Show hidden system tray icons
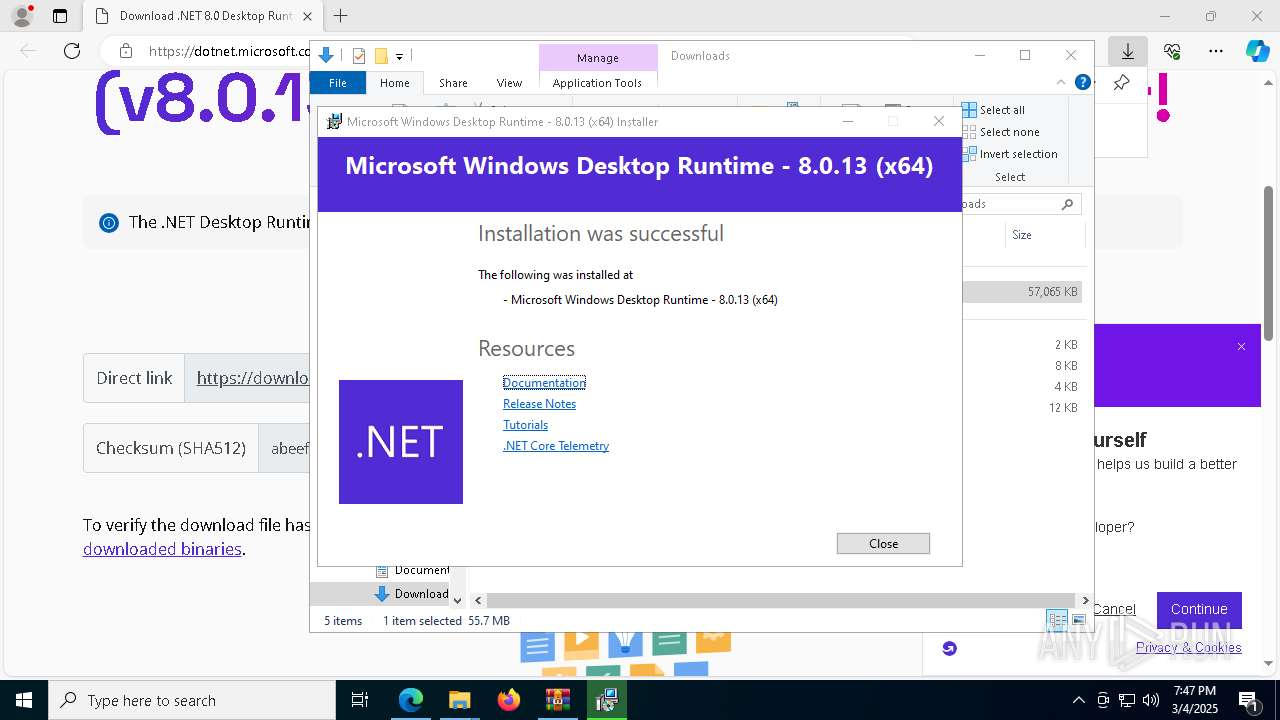This screenshot has width=1280, height=720. pyautogui.click(x=1078, y=700)
